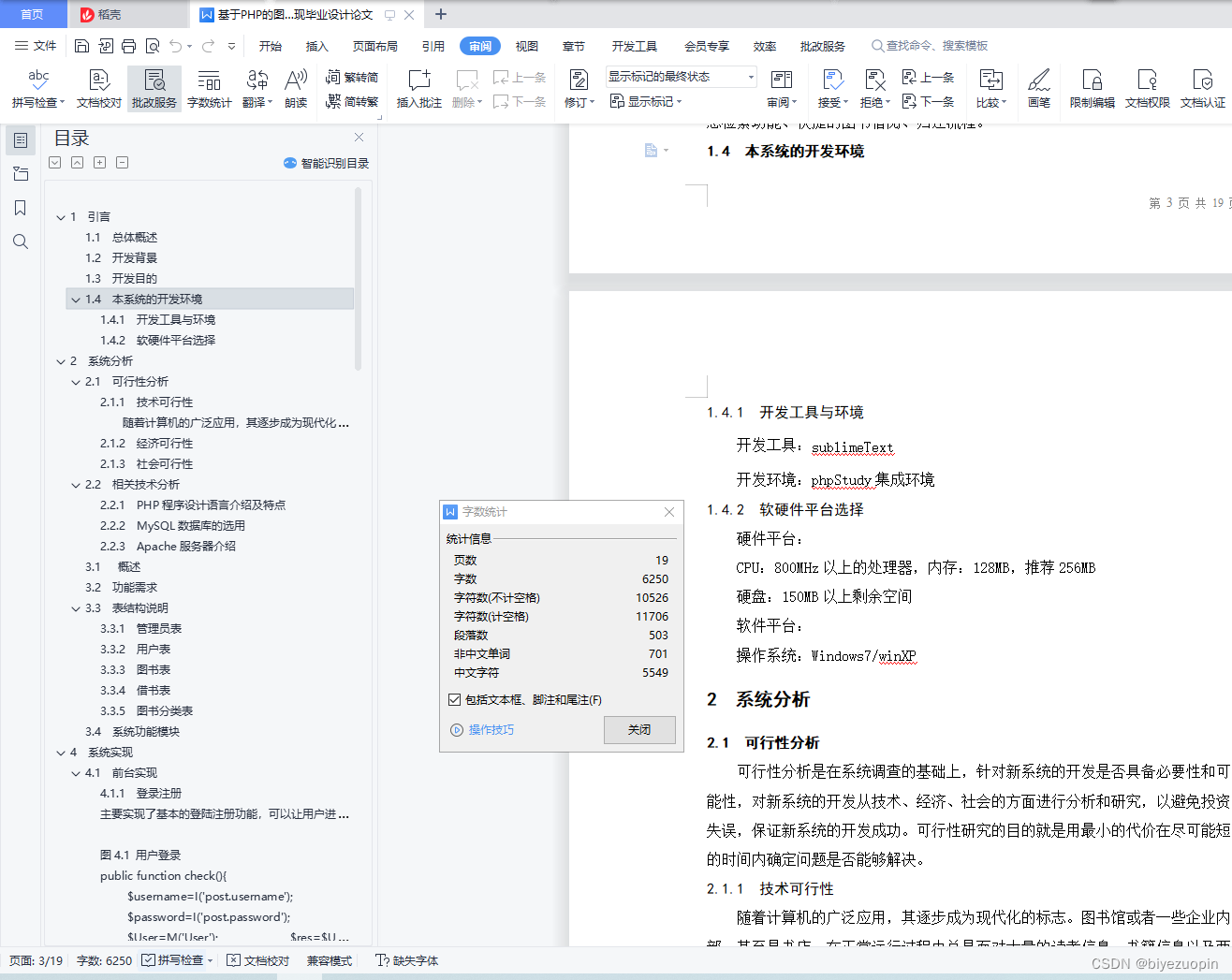Collapse the 2 系统分析 outline section

(61, 361)
